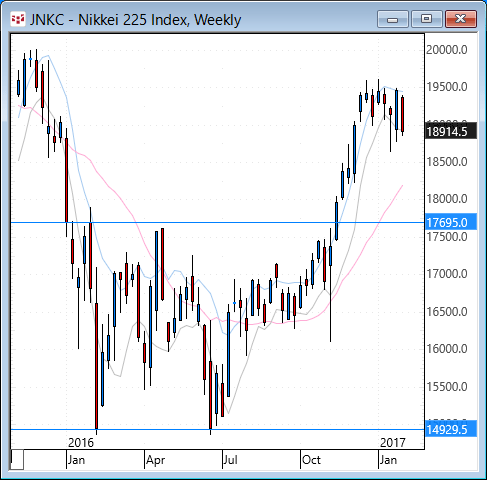Click the 16000.0 price axis label
This screenshot has height=480, width=487.
point(447,349)
